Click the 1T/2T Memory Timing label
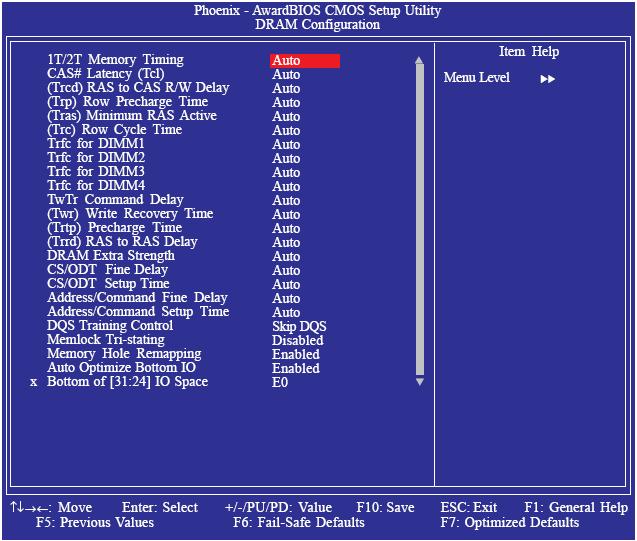This screenshot has width=637, height=541. [115, 60]
